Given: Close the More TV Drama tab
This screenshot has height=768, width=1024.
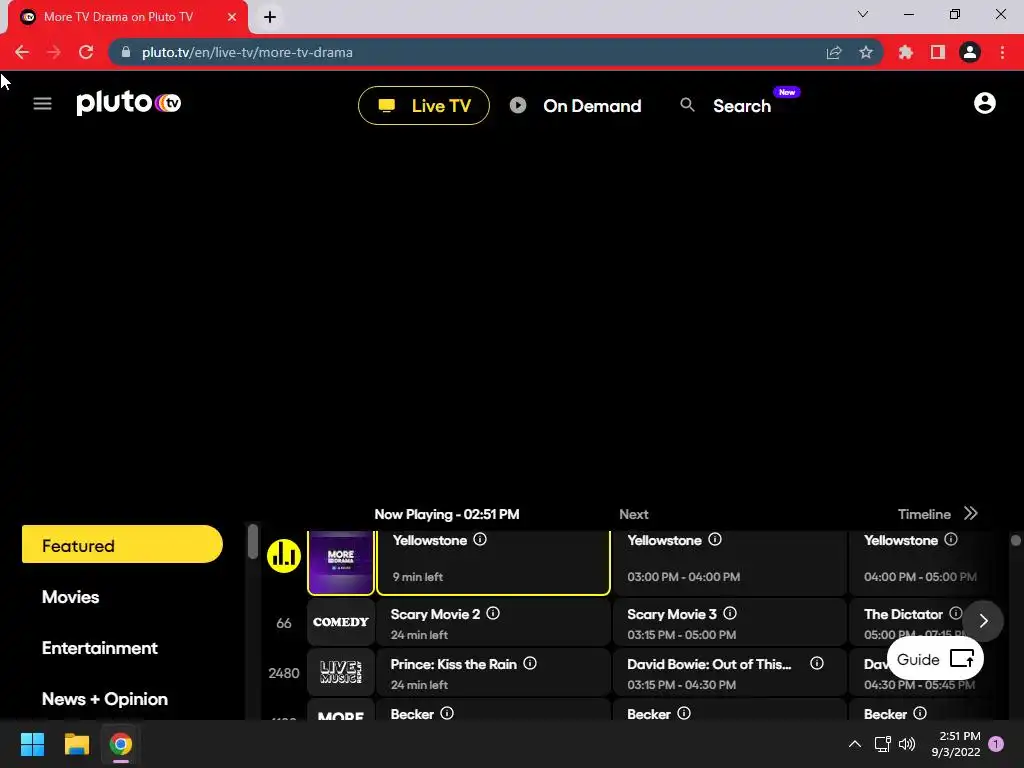Looking at the screenshot, I should point(232,17).
